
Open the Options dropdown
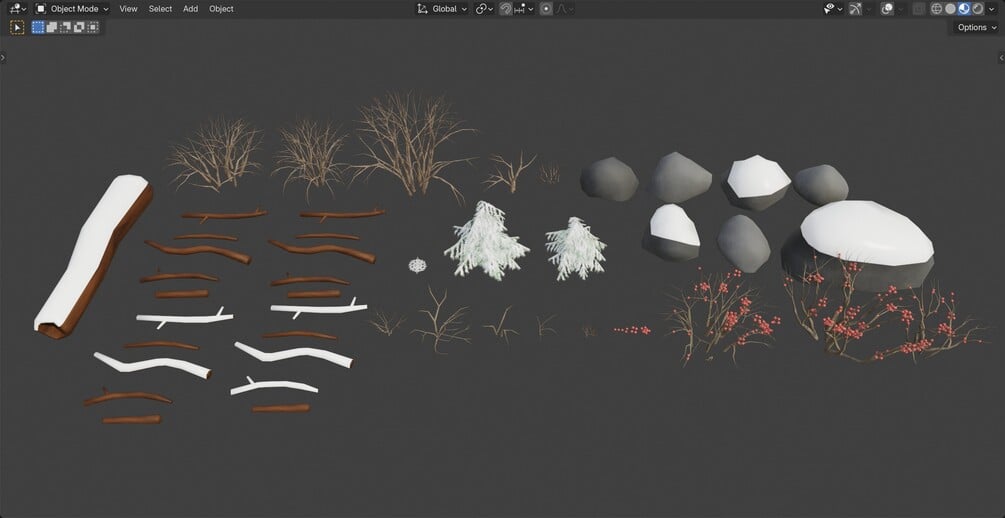click(x=976, y=28)
